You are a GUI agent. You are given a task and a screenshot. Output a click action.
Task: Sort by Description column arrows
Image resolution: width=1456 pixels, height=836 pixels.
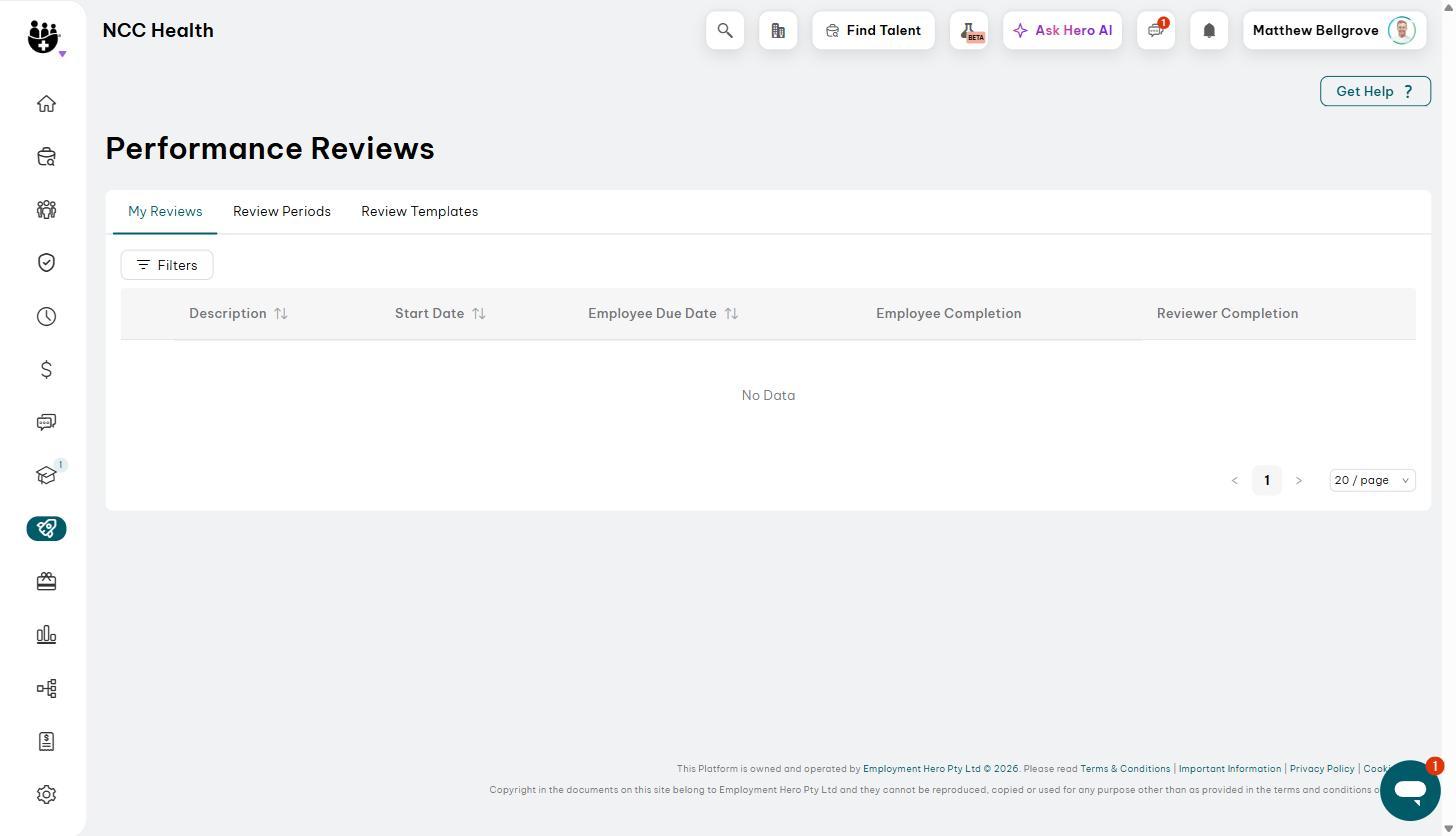(x=281, y=314)
